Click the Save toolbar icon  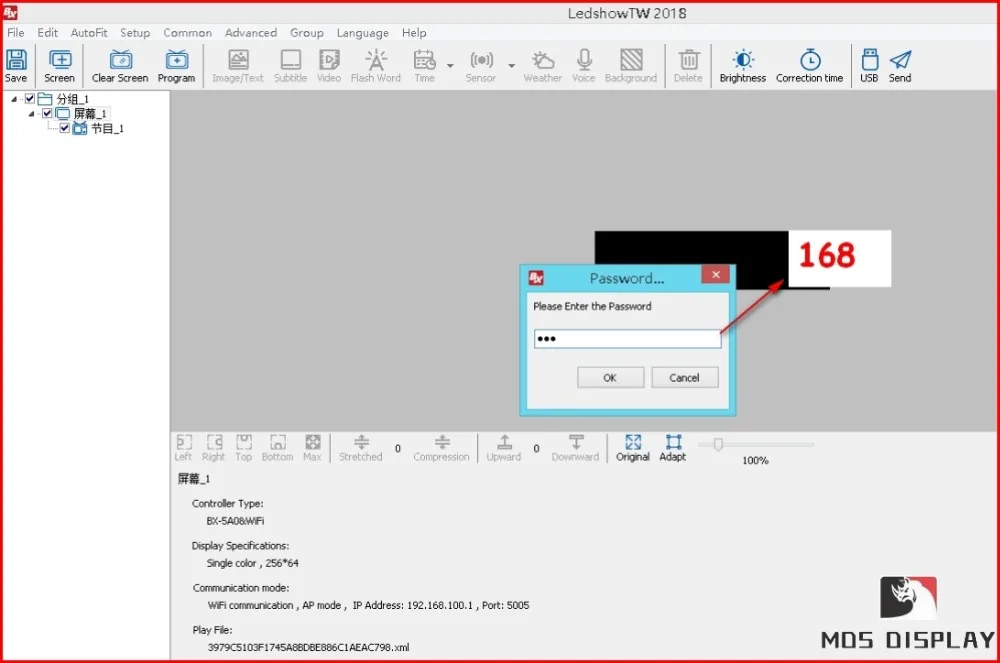(x=16, y=66)
